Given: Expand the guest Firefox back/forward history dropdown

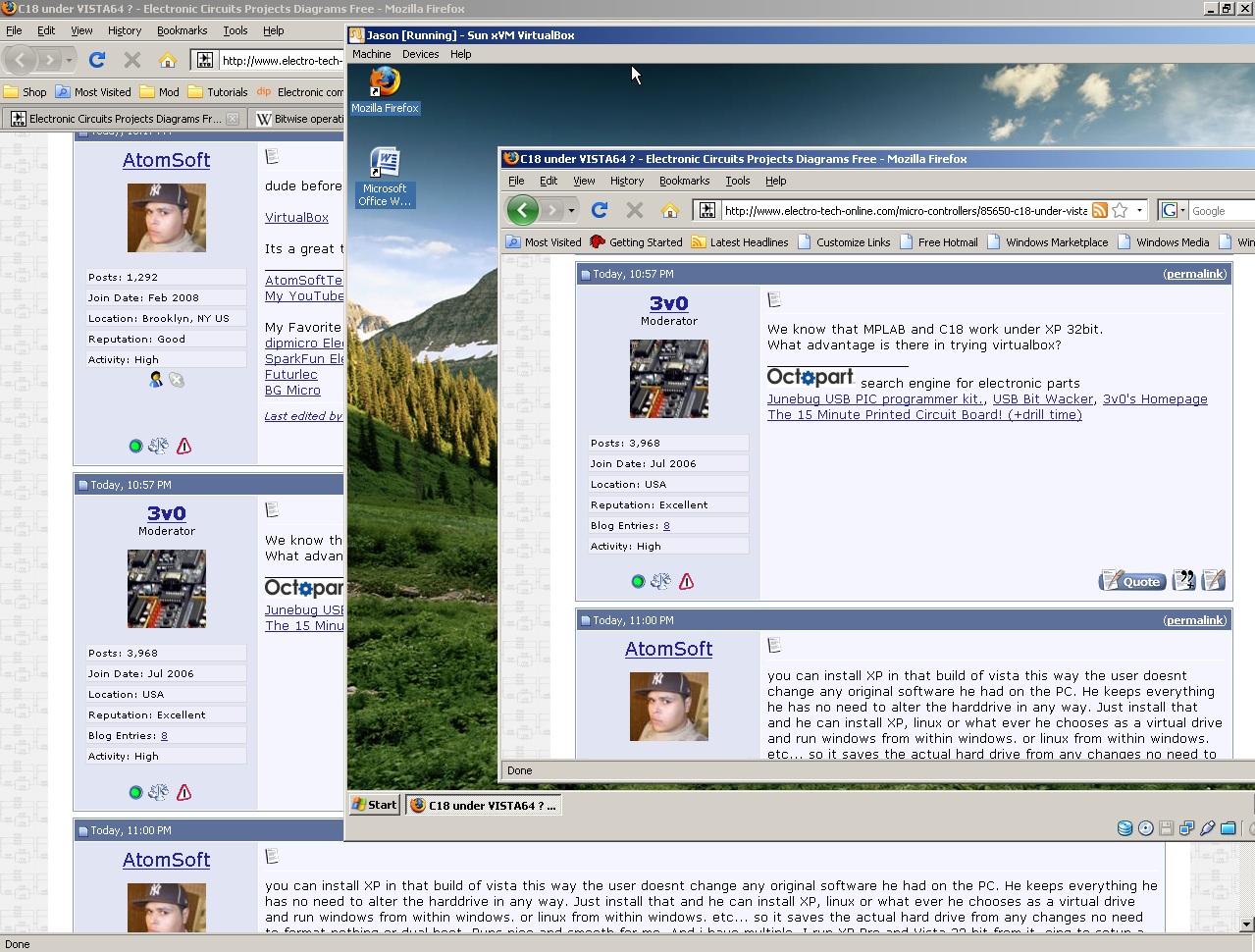Looking at the screenshot, I should [x=571, y=210].
